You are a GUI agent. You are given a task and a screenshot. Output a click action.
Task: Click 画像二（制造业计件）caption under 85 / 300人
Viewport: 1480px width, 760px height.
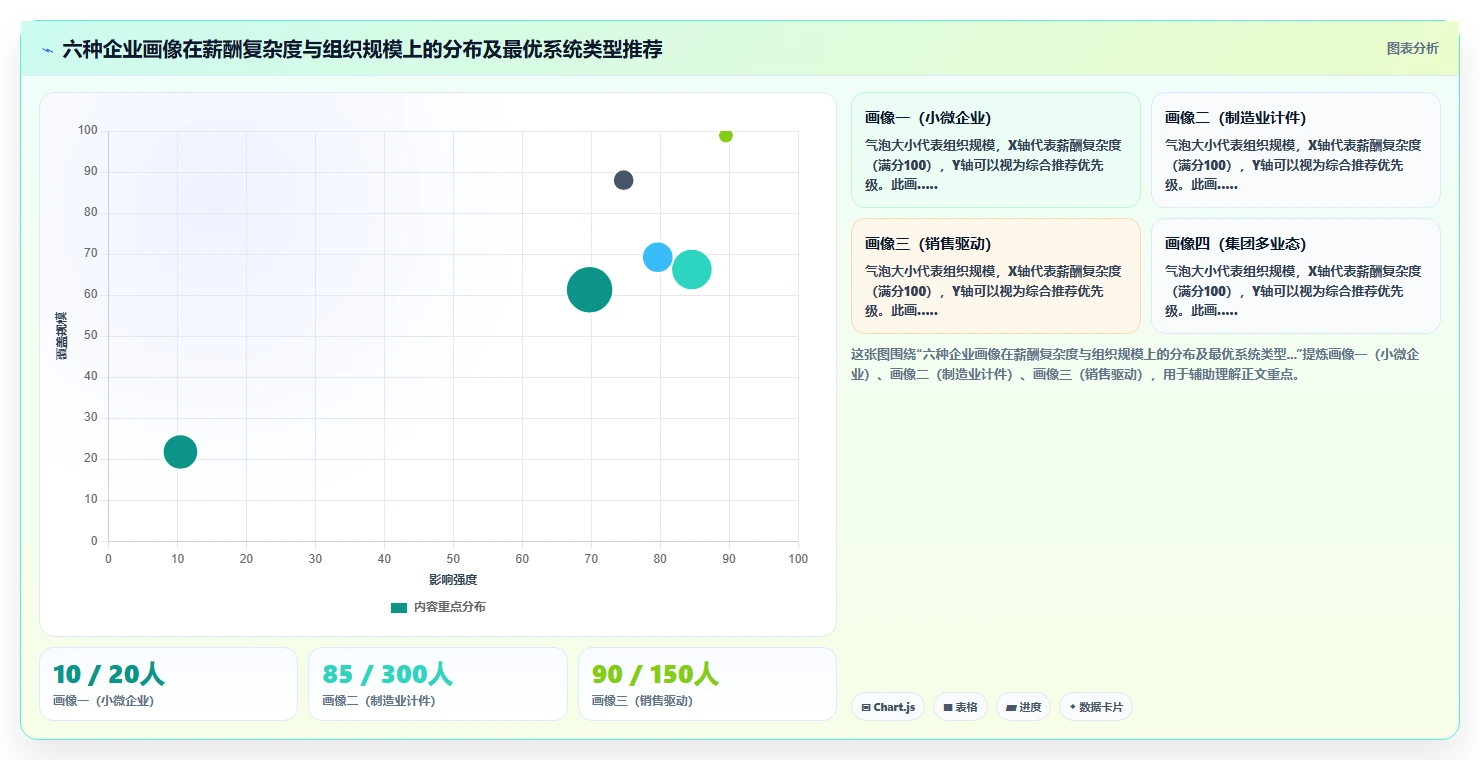click(x=379, y=701)
